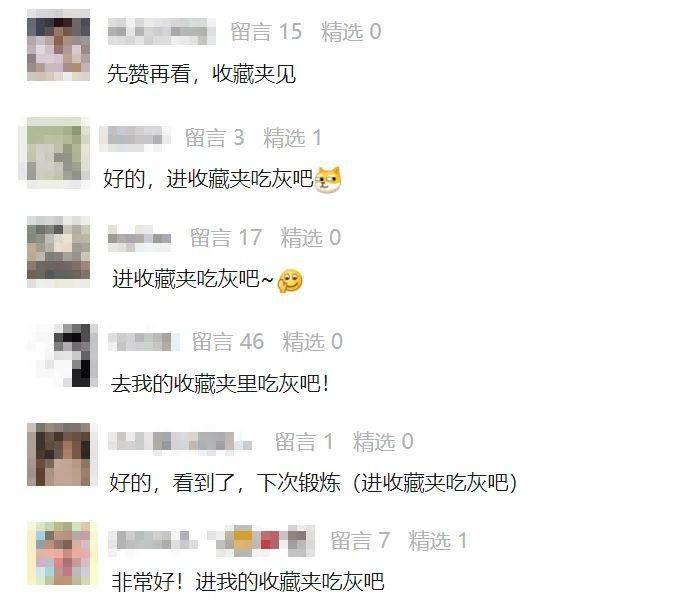Click 精选 1 next to 留言 7
The width and height of the screenshot is (677, 610).
pos(437,540)
